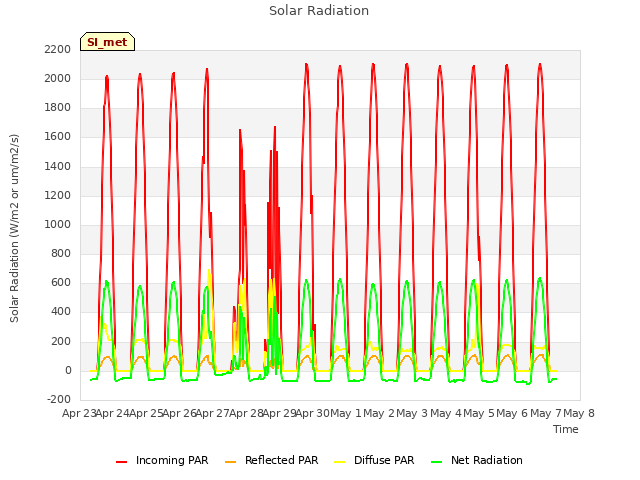
Task: Click the Solar Radiation y-axis label
Action: (14, 228)
